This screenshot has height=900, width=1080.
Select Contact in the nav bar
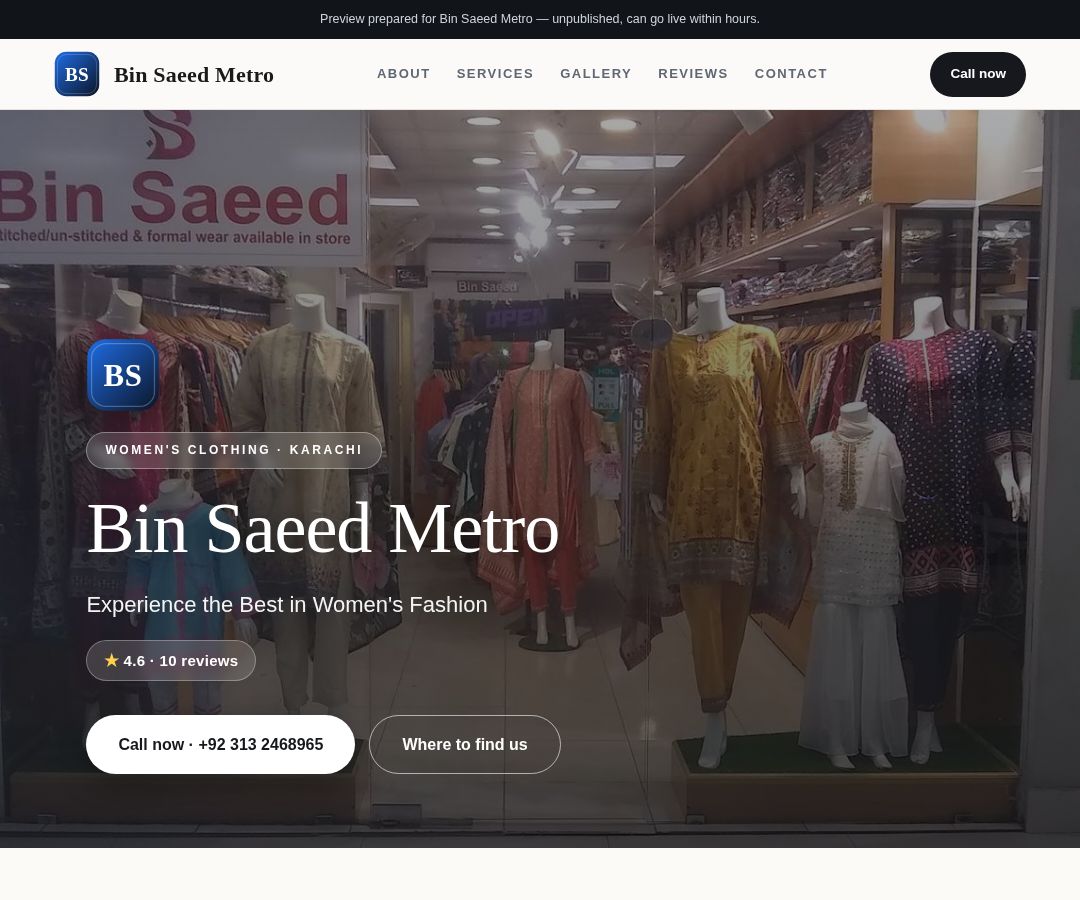[x=791, y=74]
